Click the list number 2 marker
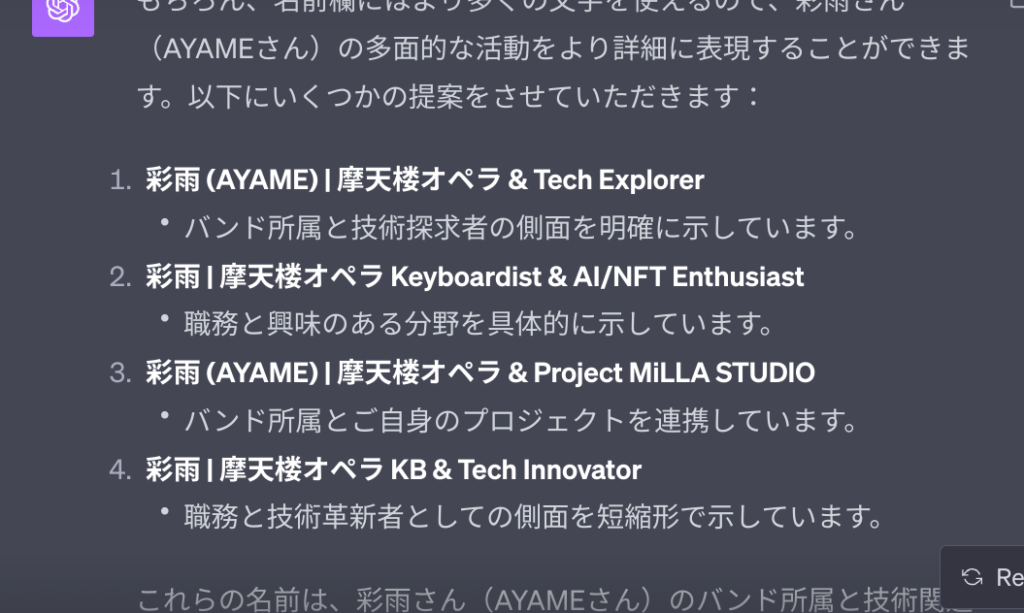This screenshot has height=613, width=1024. coord(120,277)
